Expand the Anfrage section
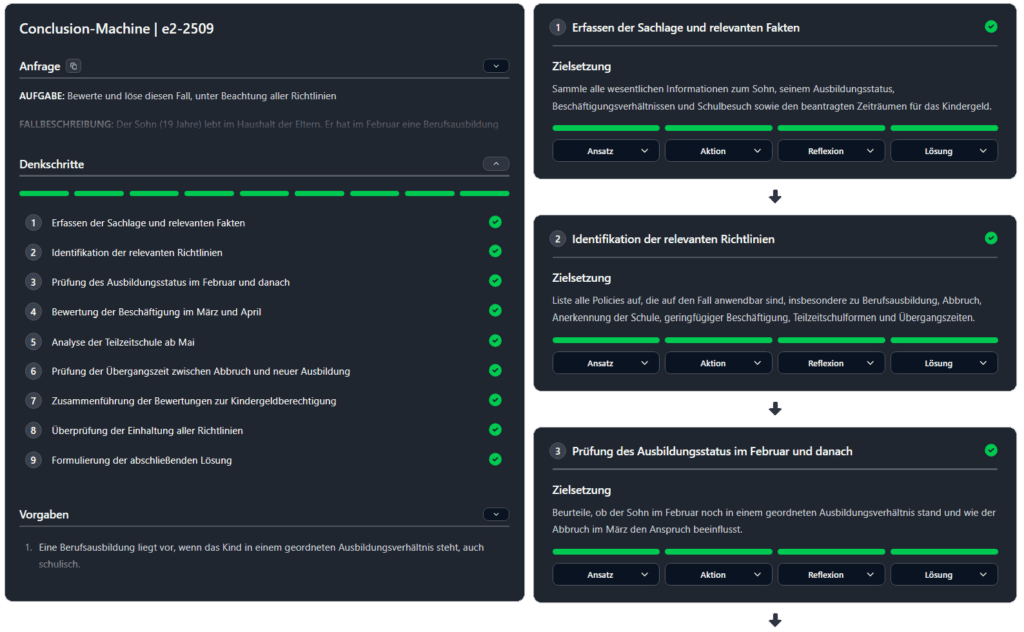This screenshot has width=1024, height=632. tap(495, 66)
